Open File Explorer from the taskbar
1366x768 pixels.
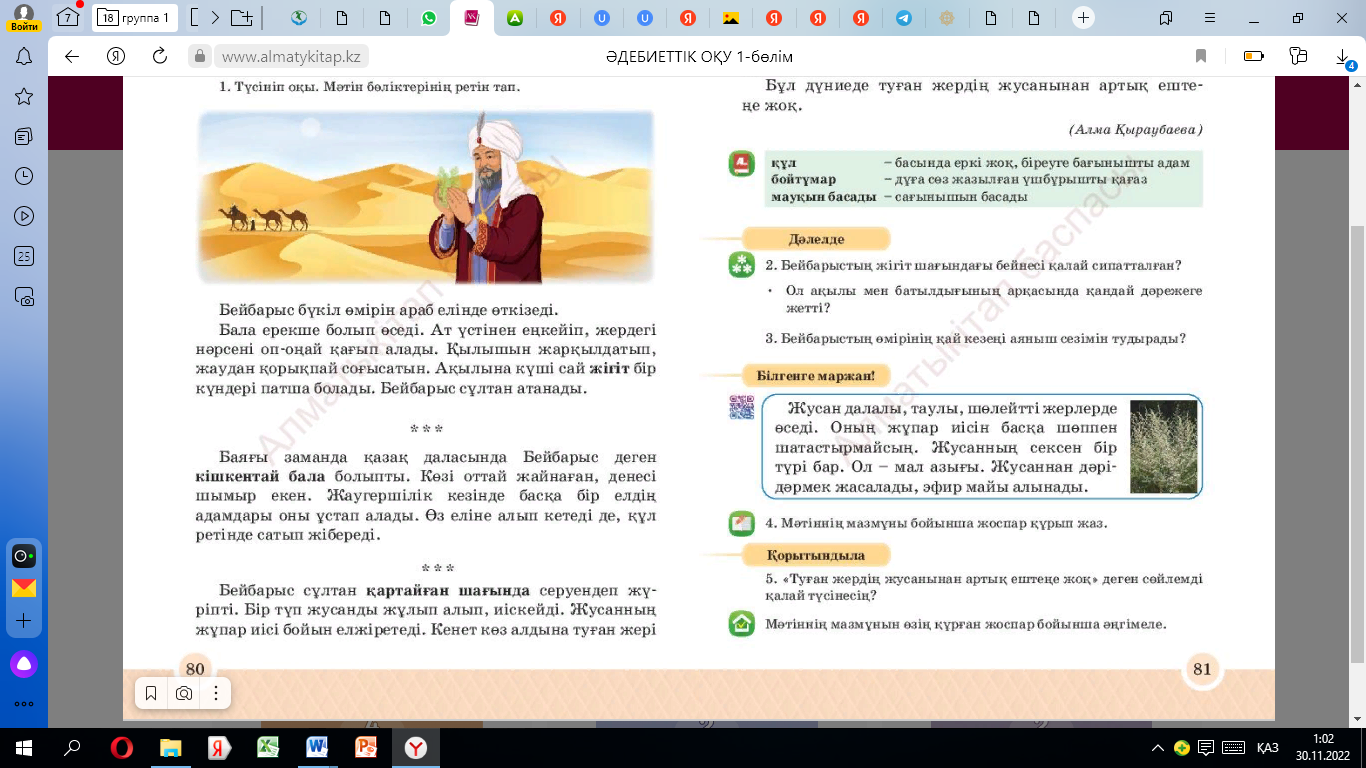[x=170, y=747]
